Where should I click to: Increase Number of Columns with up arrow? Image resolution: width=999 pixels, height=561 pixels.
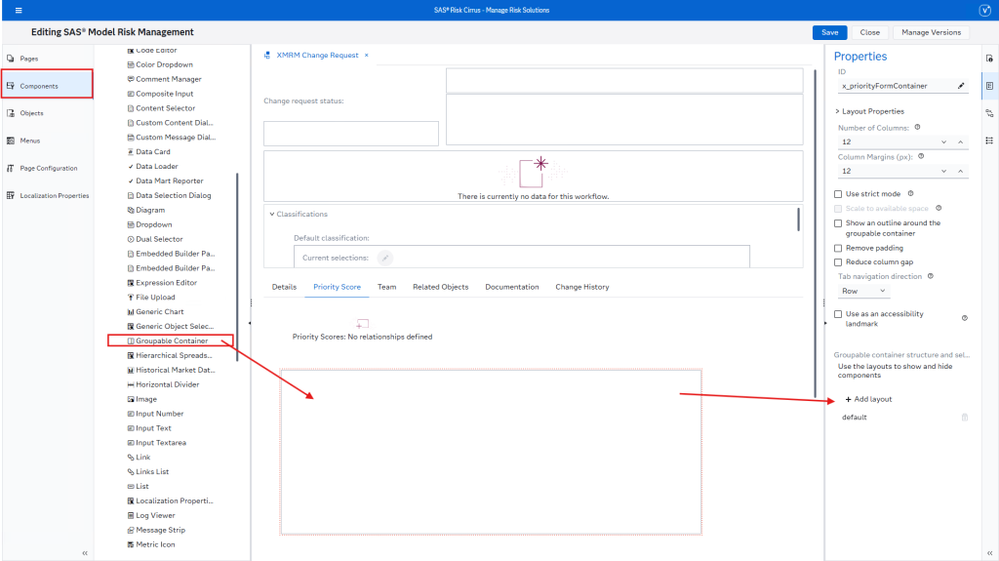click(960, 142)
